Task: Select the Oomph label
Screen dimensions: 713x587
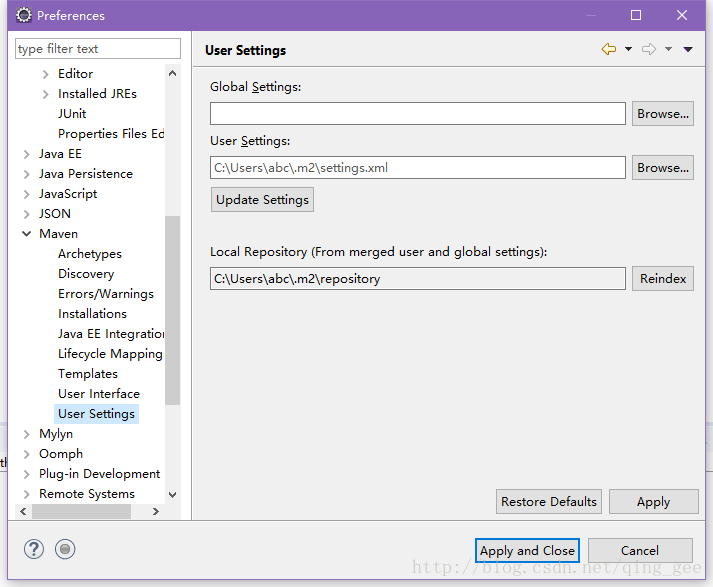Action: click(61, 454)
